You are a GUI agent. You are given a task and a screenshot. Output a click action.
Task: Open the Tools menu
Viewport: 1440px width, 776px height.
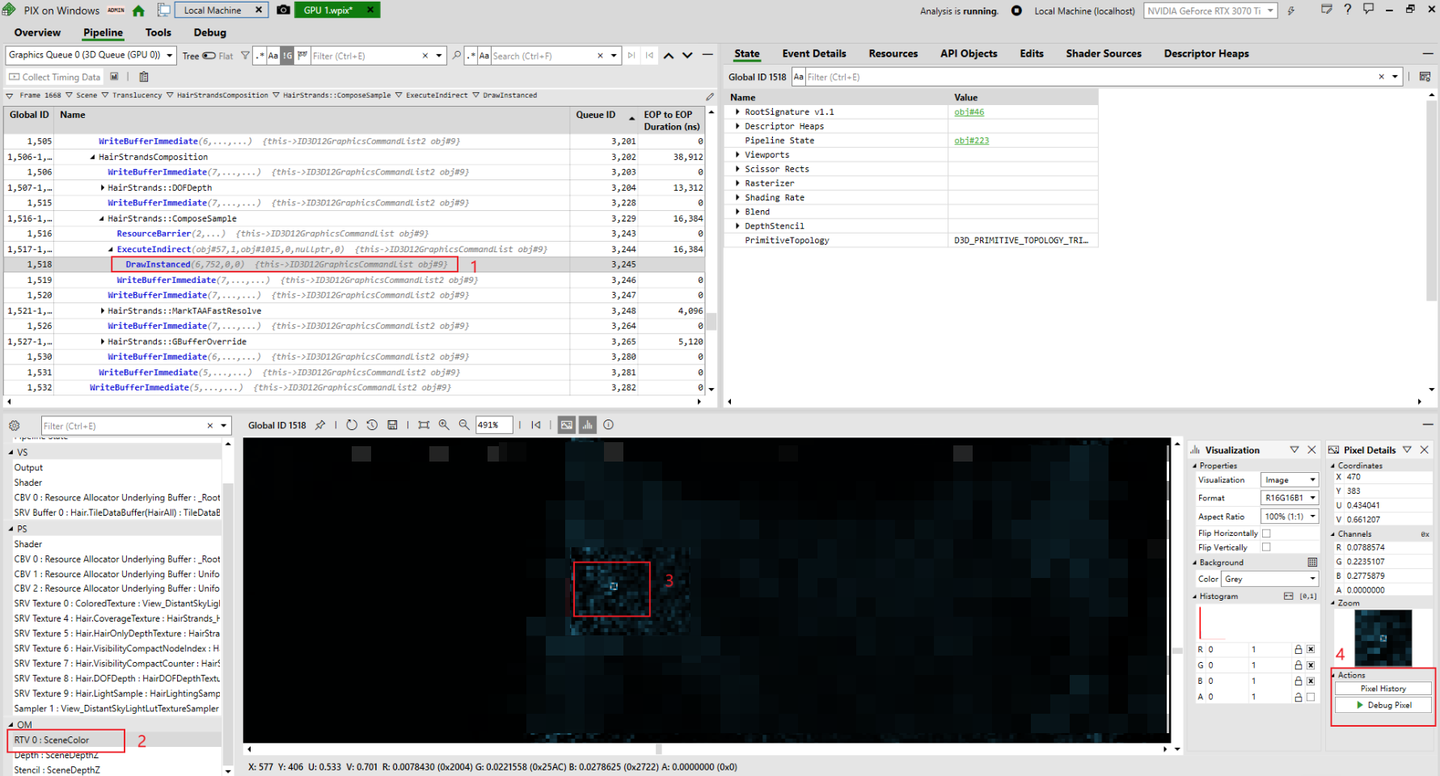coord(158,32)
